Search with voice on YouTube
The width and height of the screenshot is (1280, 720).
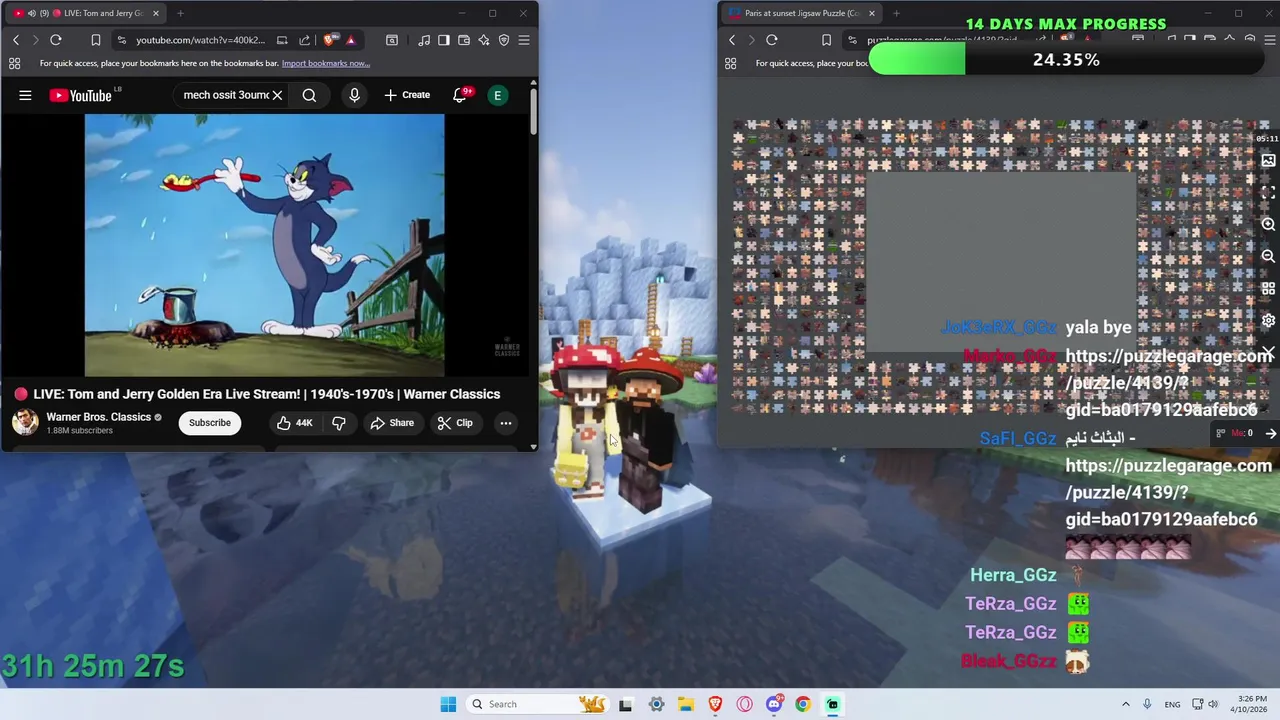pos(354,95)
